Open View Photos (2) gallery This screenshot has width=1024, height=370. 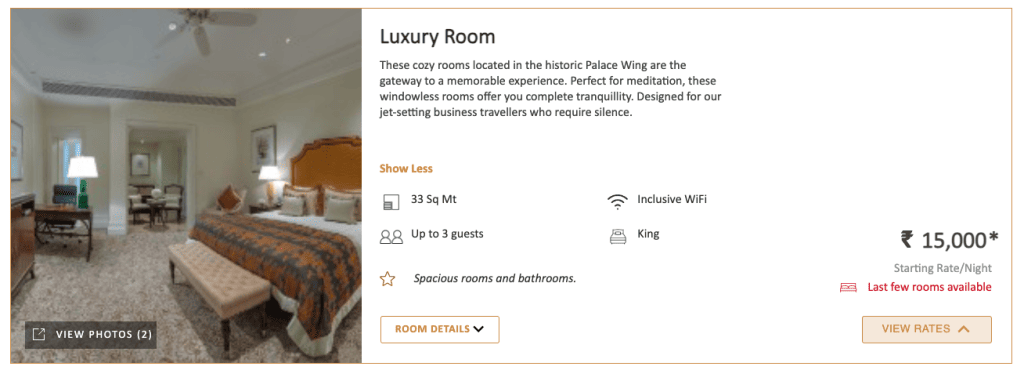91,335
